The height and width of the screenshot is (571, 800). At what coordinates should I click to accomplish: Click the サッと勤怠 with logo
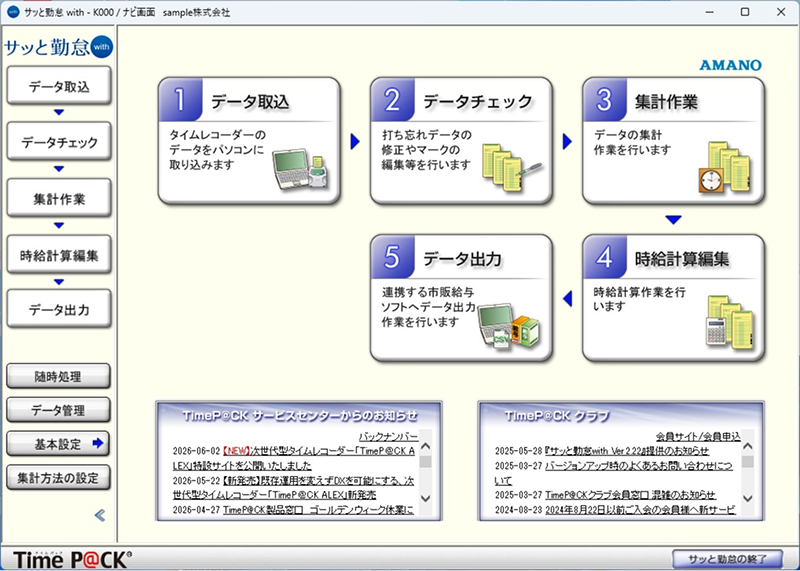(x=58, y=47)
